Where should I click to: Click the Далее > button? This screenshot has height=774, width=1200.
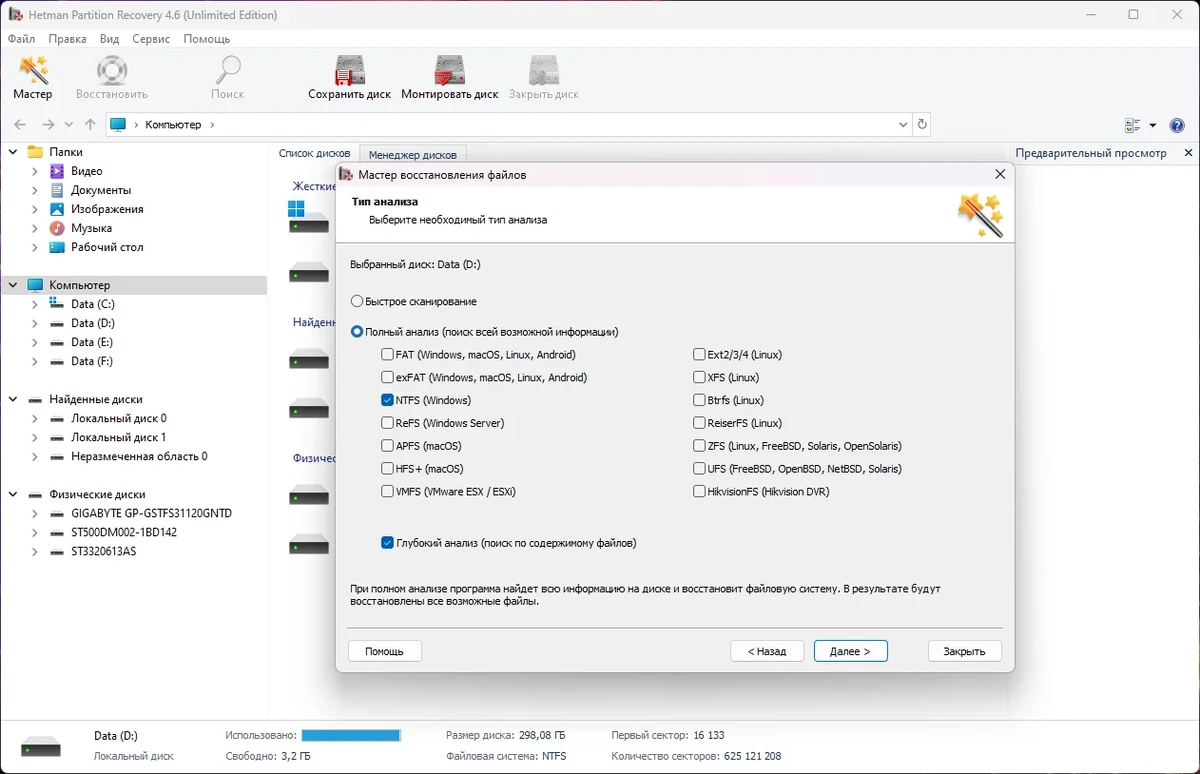(x=851, y=651)
